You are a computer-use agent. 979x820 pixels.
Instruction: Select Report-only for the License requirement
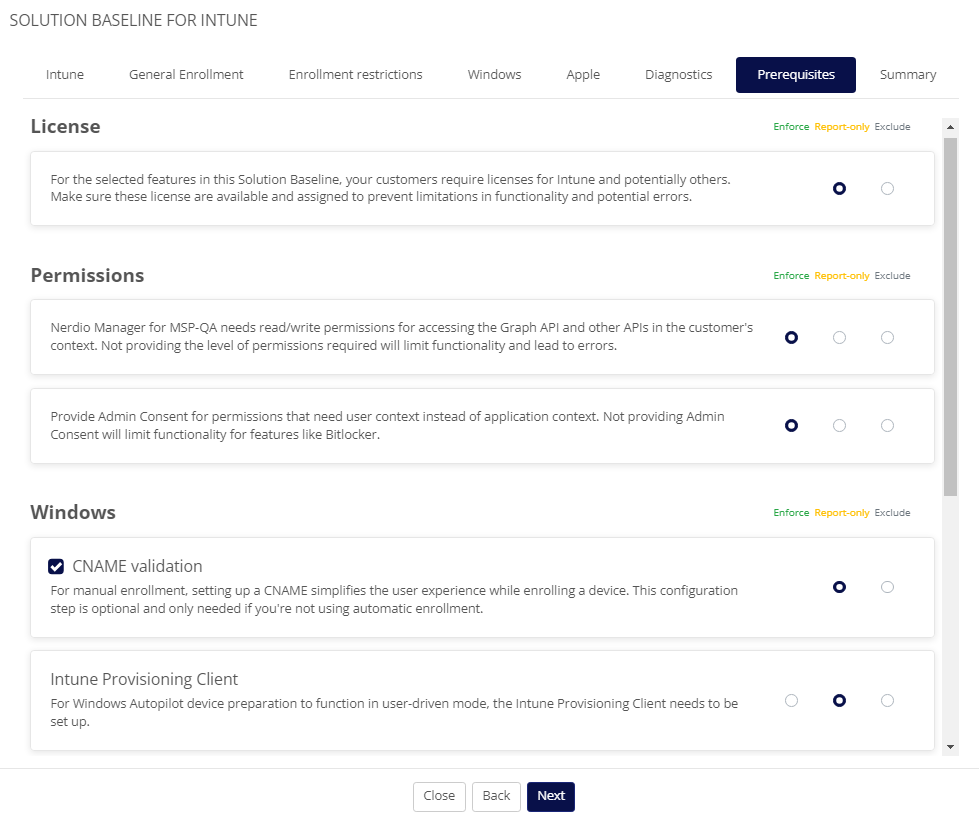point(839,189)
